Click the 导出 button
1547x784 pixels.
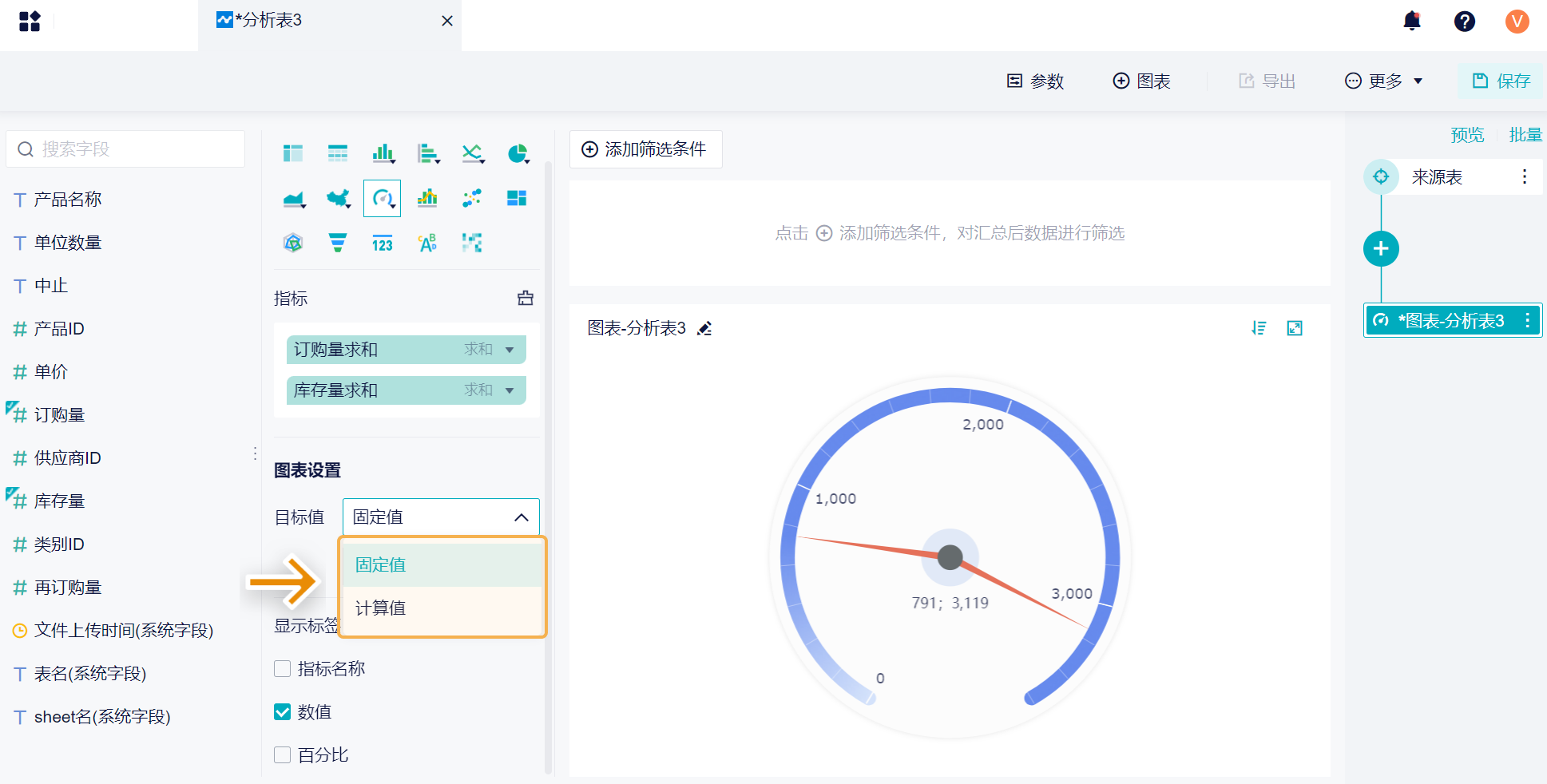pos(1267,81)
